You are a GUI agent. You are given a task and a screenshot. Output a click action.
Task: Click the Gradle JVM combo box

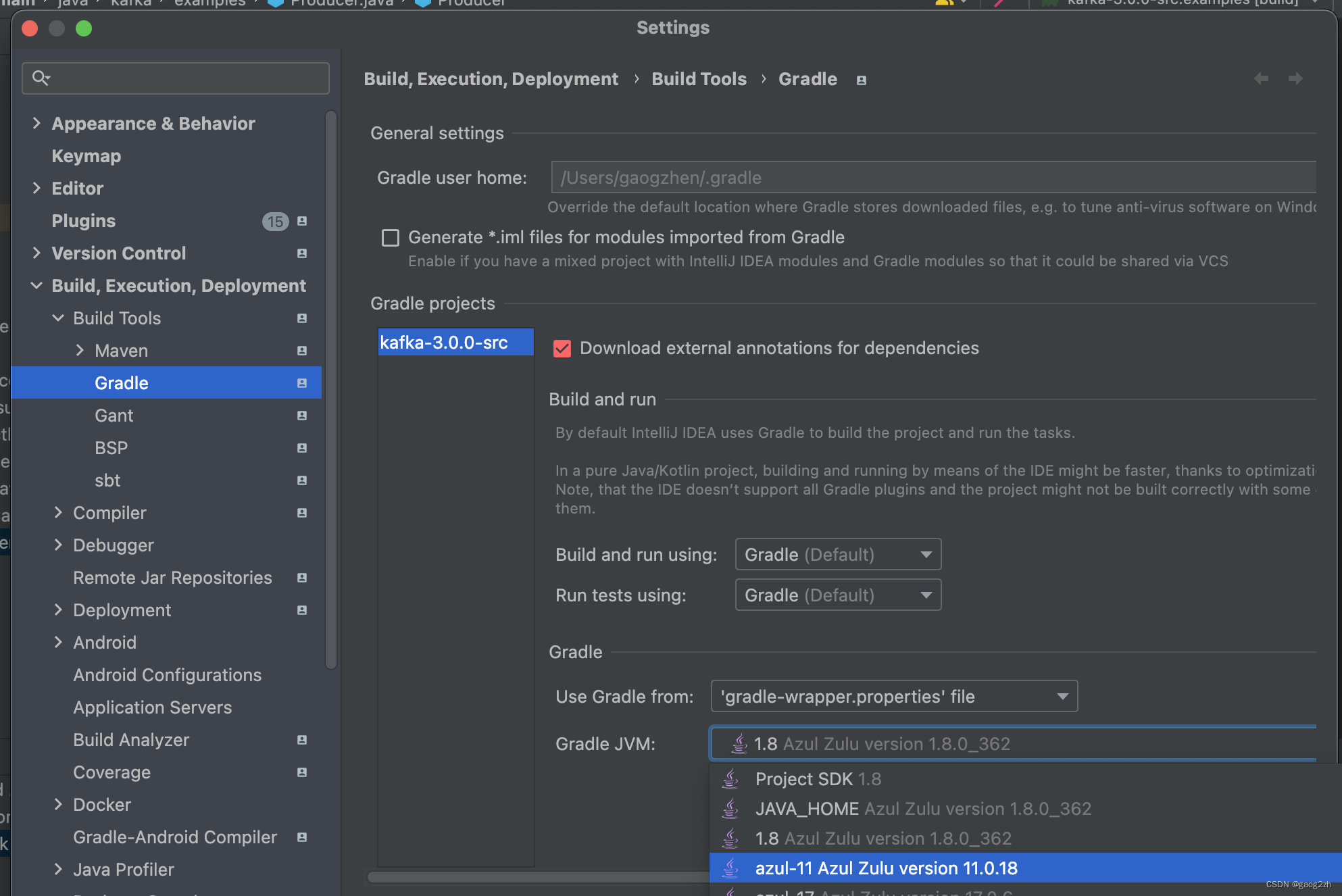pos(1014,744)
